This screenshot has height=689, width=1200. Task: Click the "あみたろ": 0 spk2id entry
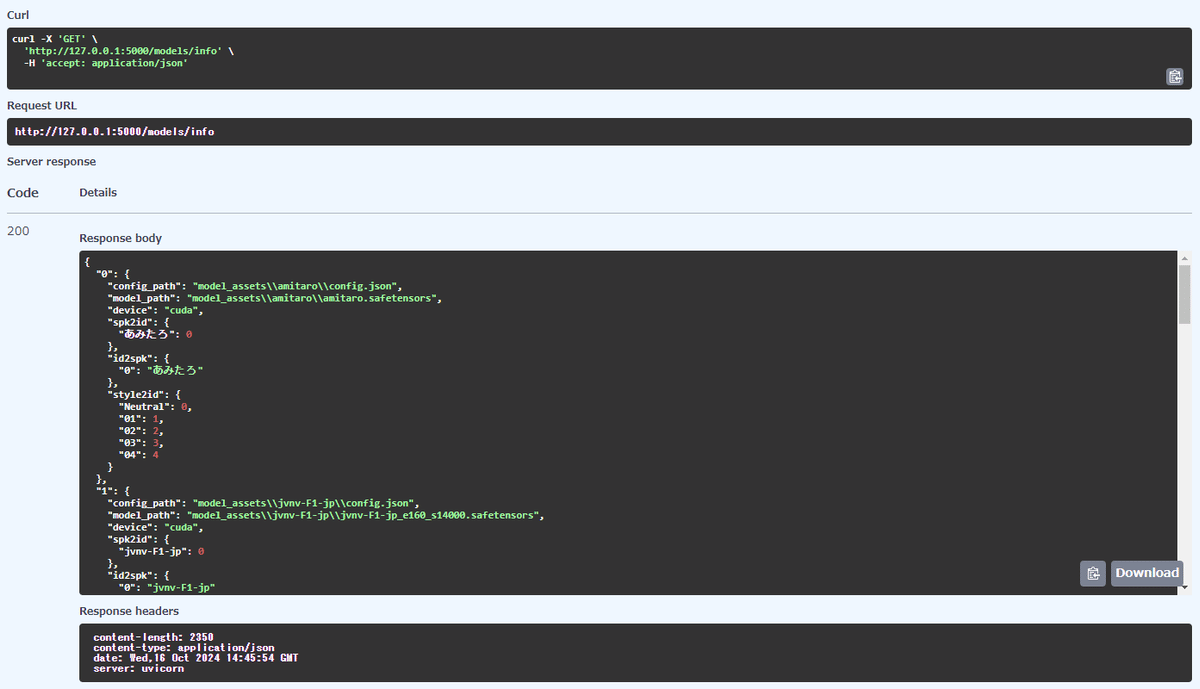(155, 334)
